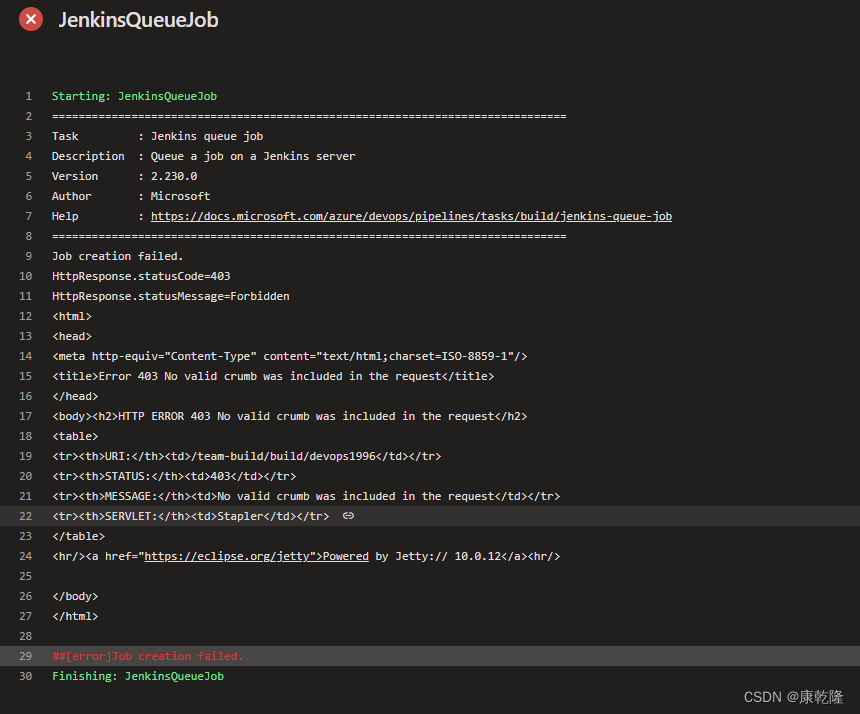This screenshot has height=714, width=860.
Task: Click the 'Version : 2.230.0' line
Action: pyautogui.click(x=125, y=176)
